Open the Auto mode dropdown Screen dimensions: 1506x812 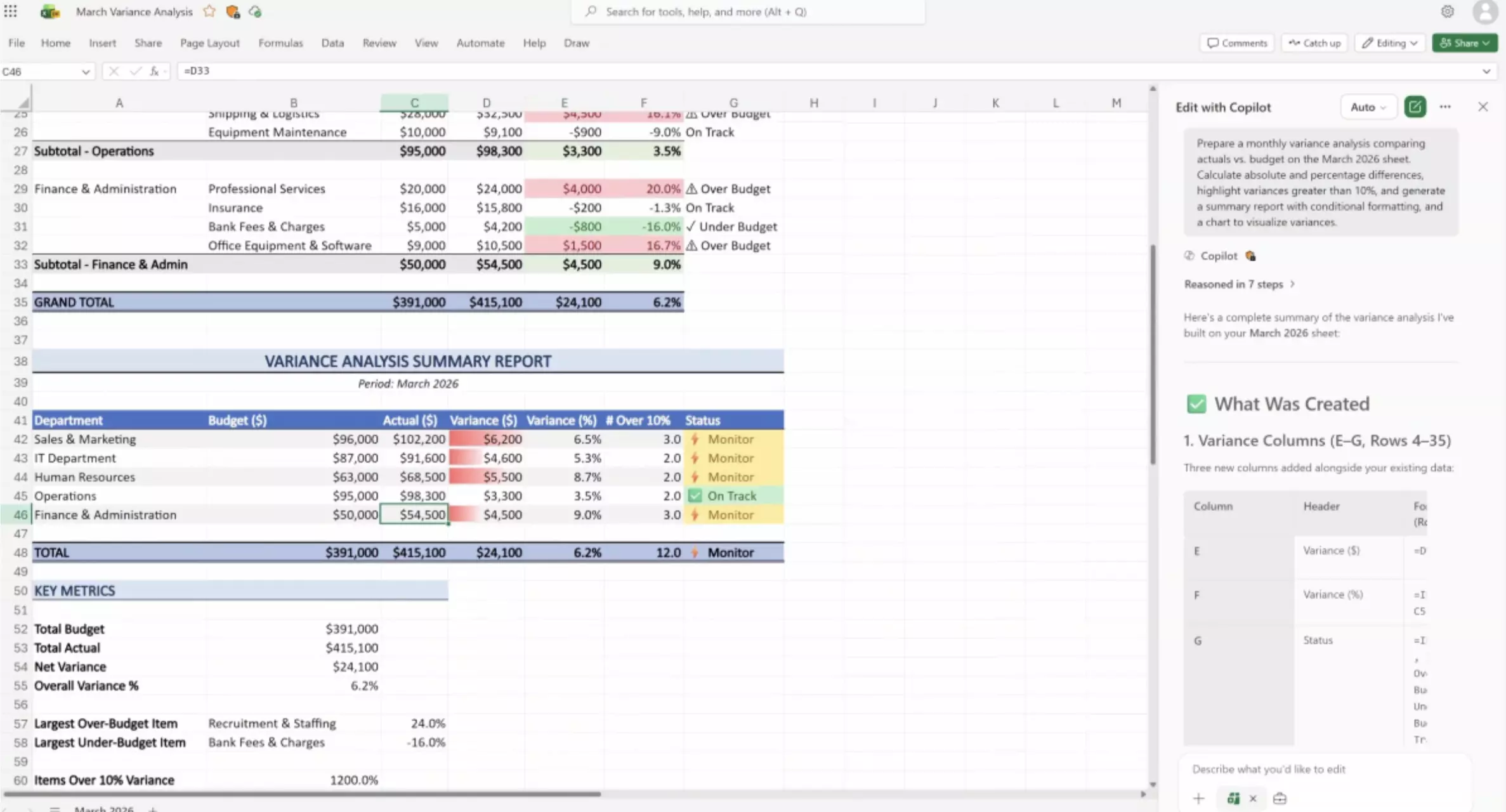[1368, 107]
